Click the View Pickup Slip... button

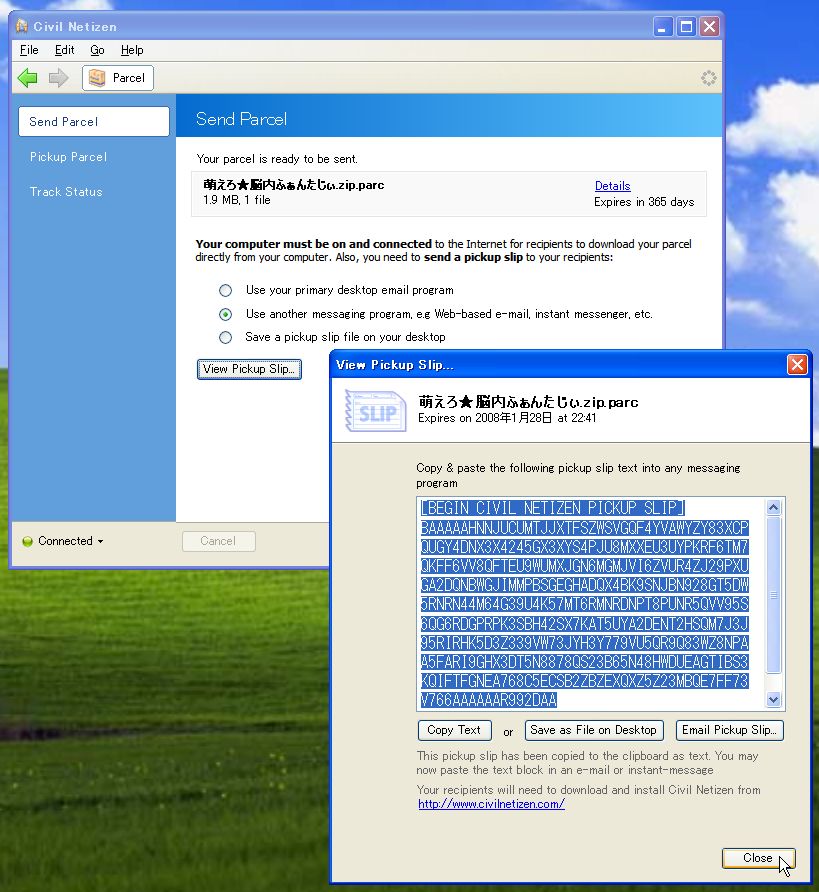pos(249,369)
